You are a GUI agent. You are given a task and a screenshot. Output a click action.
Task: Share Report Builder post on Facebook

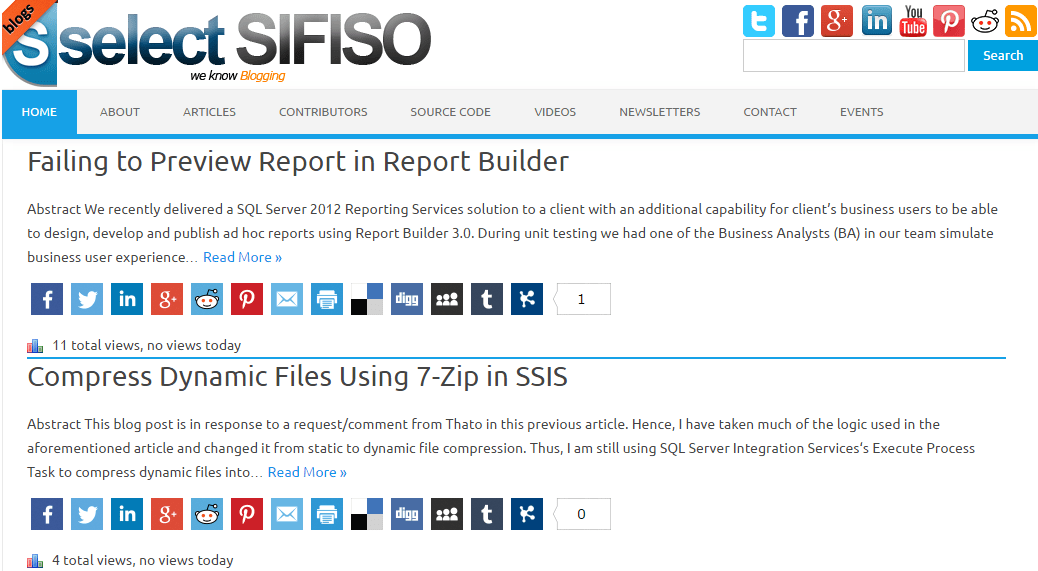(x=47, y=299)
